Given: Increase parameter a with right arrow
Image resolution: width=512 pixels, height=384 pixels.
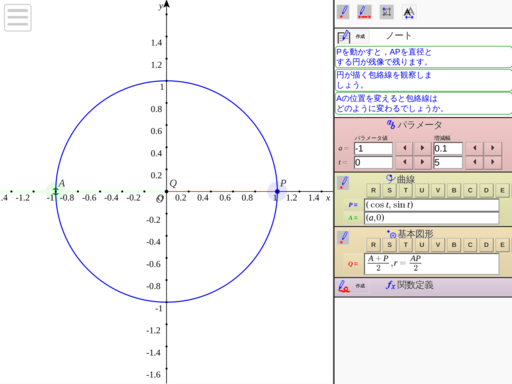Looking at the screenshot, I should pyautogui.click(x=422, y=148).
